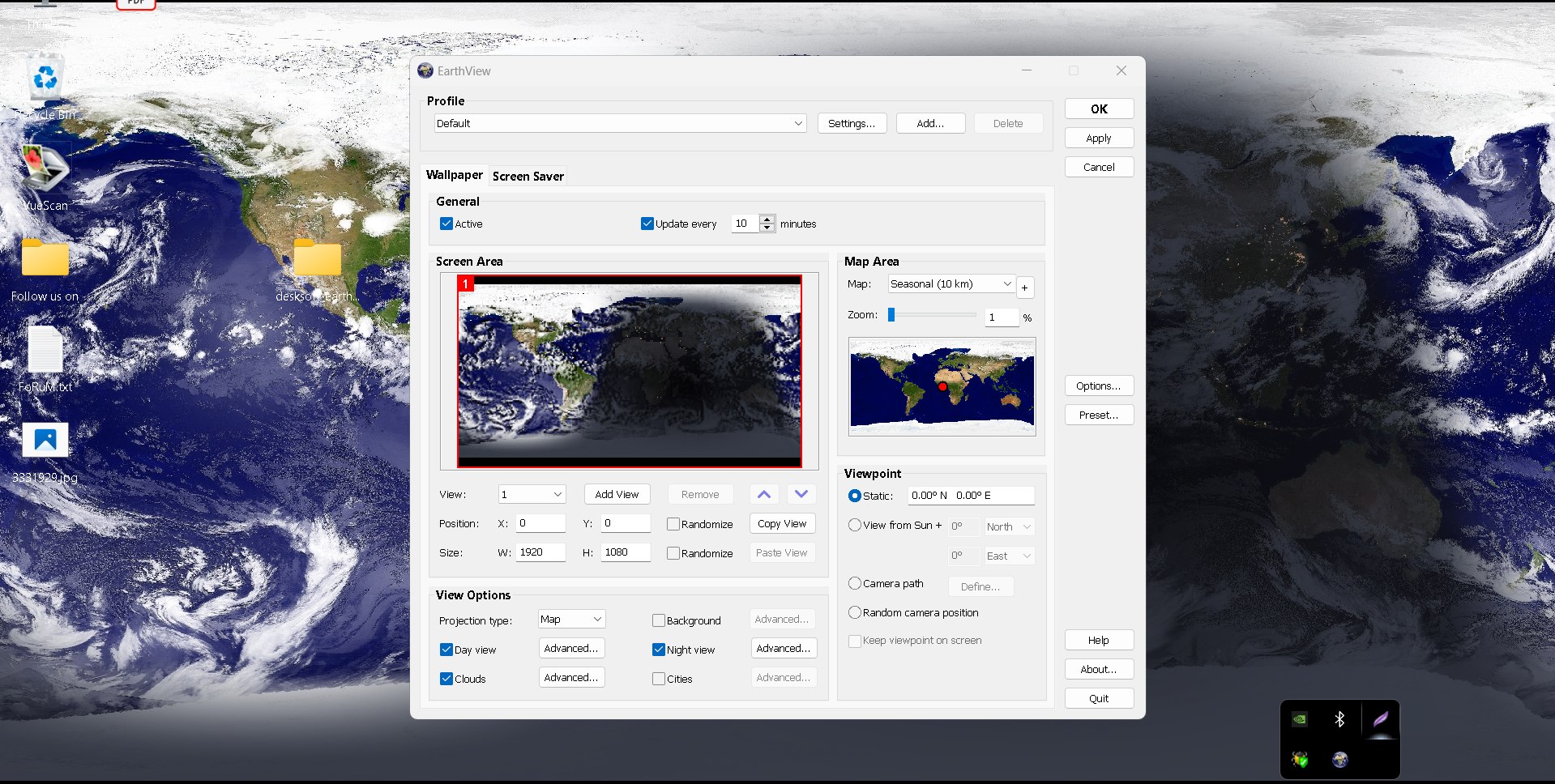Click the Help button
This screenshot has width=1555, height=784.
1099,640
